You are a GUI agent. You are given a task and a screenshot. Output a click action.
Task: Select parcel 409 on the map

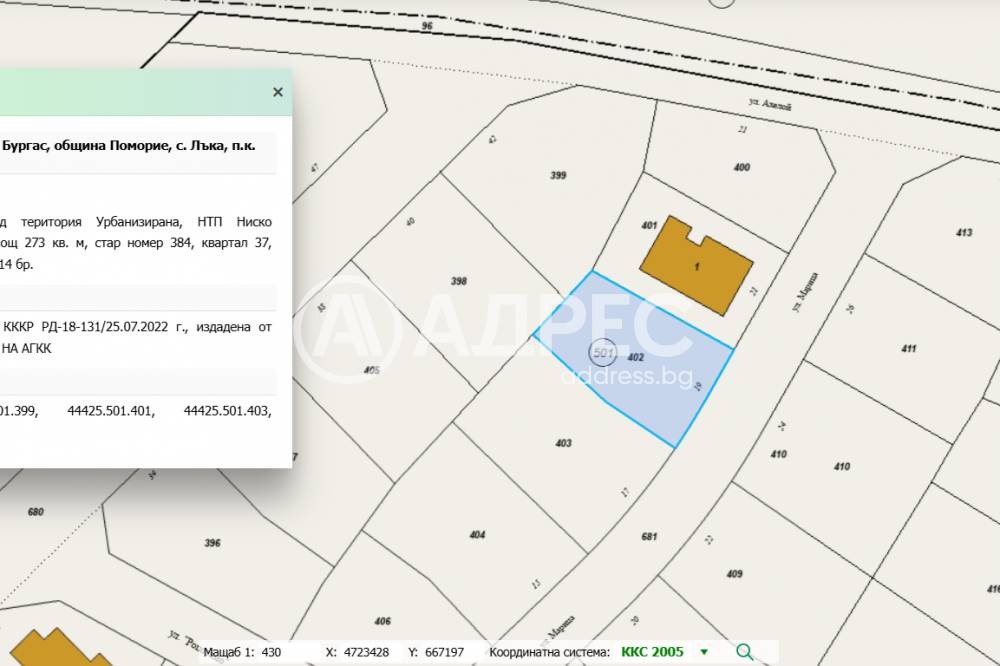pyautogui.click(x=734, y=574)
